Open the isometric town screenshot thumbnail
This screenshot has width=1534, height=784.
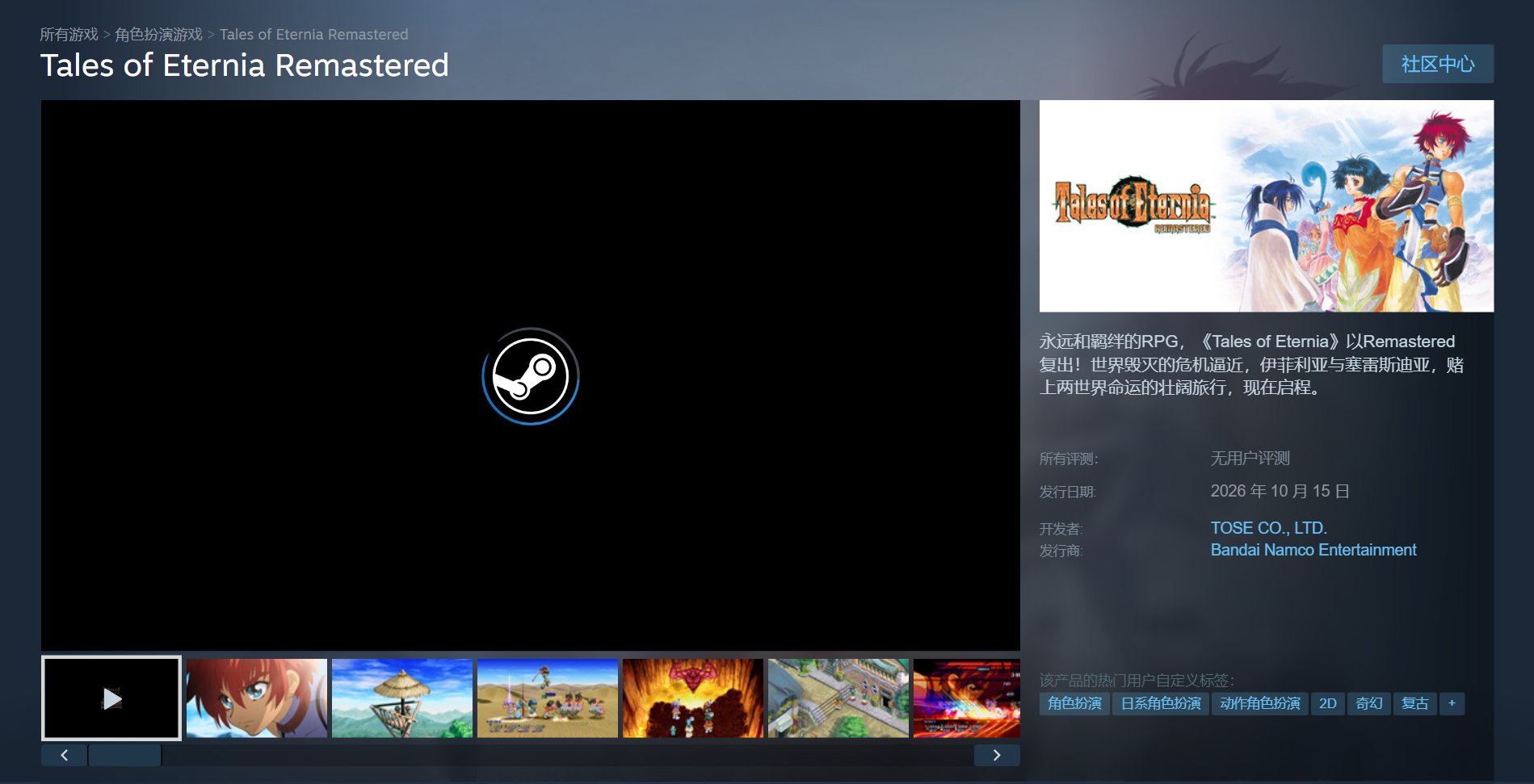coord(838,698)
